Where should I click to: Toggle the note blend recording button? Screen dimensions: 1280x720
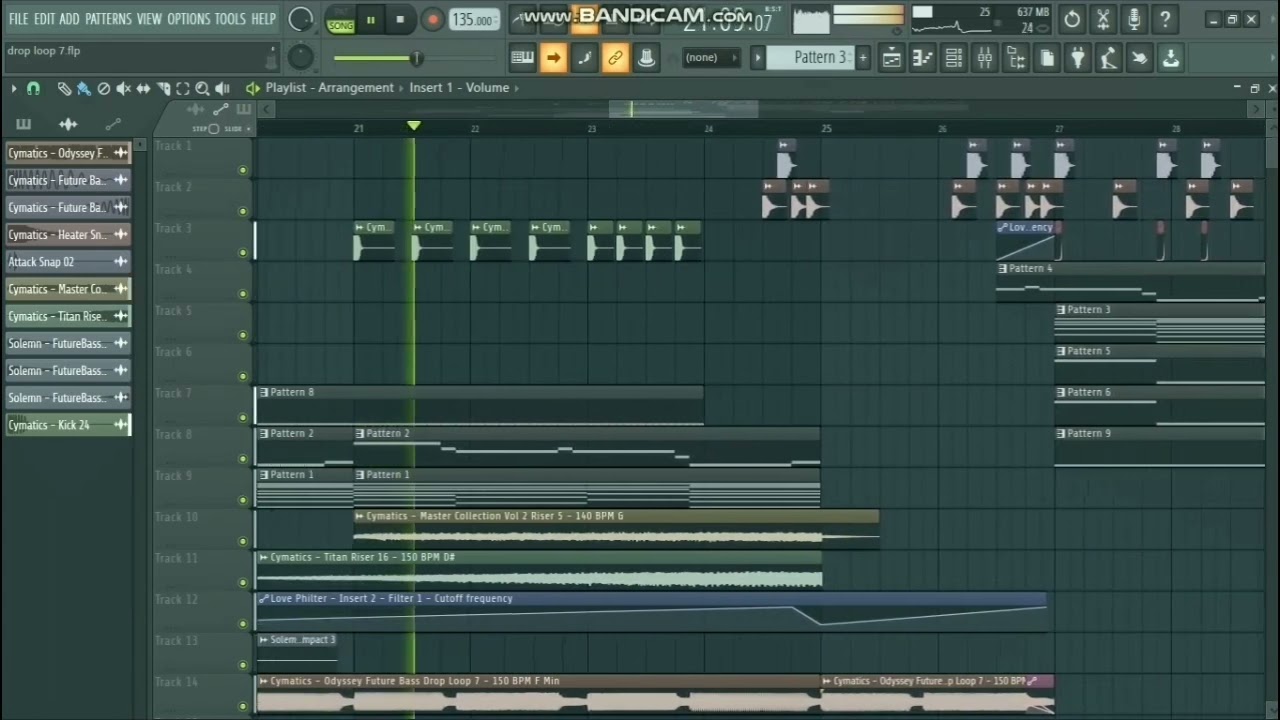point(584,58)
